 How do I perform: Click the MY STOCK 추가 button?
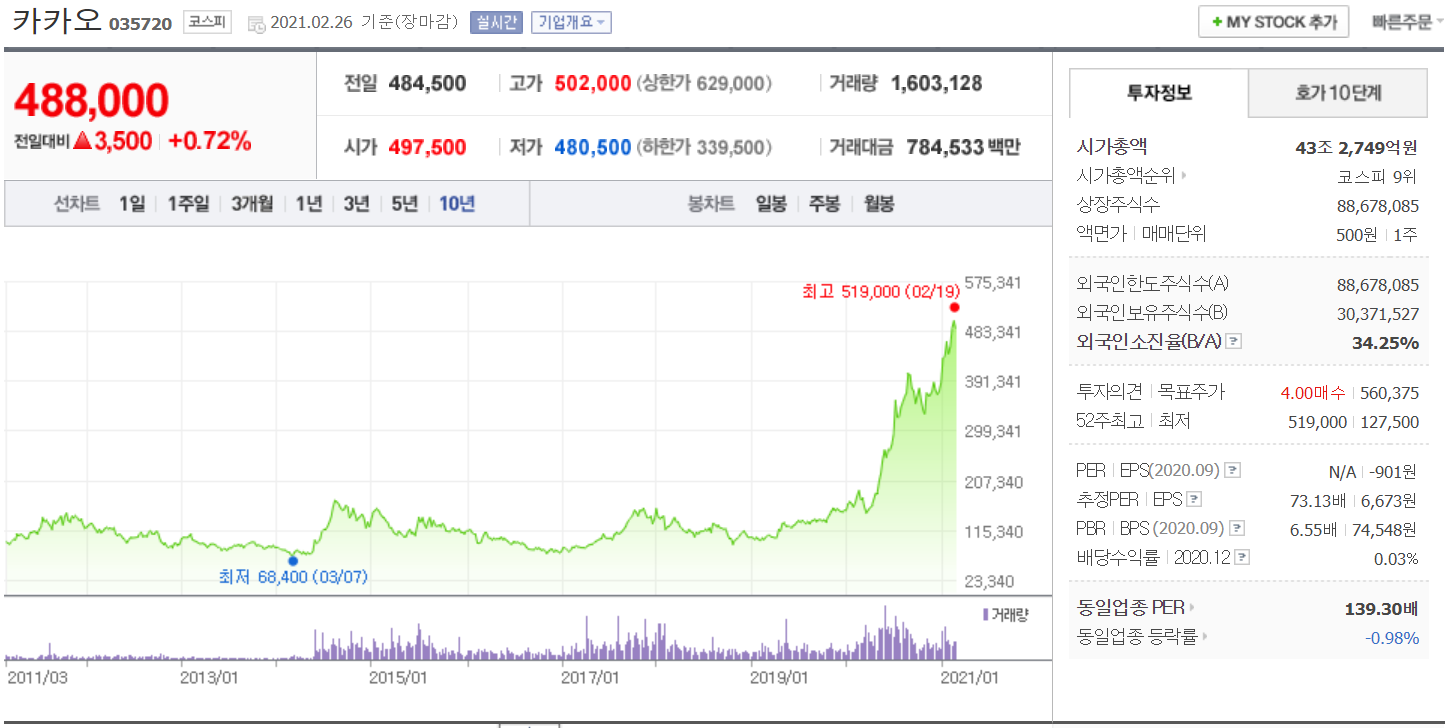1274,22
